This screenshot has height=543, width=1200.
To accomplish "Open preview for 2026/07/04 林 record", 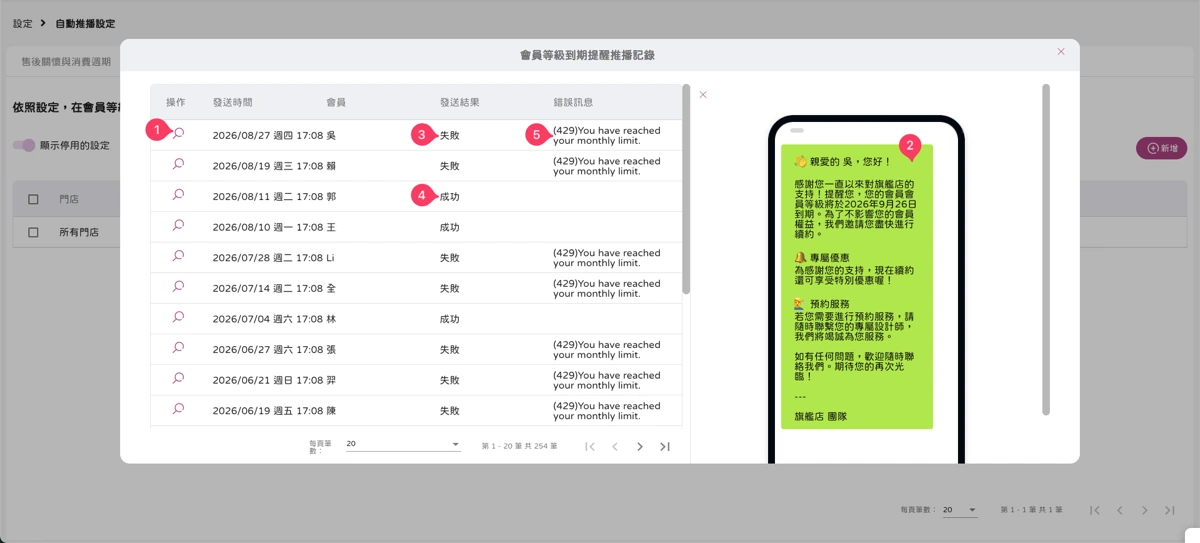I will (178, 318).
